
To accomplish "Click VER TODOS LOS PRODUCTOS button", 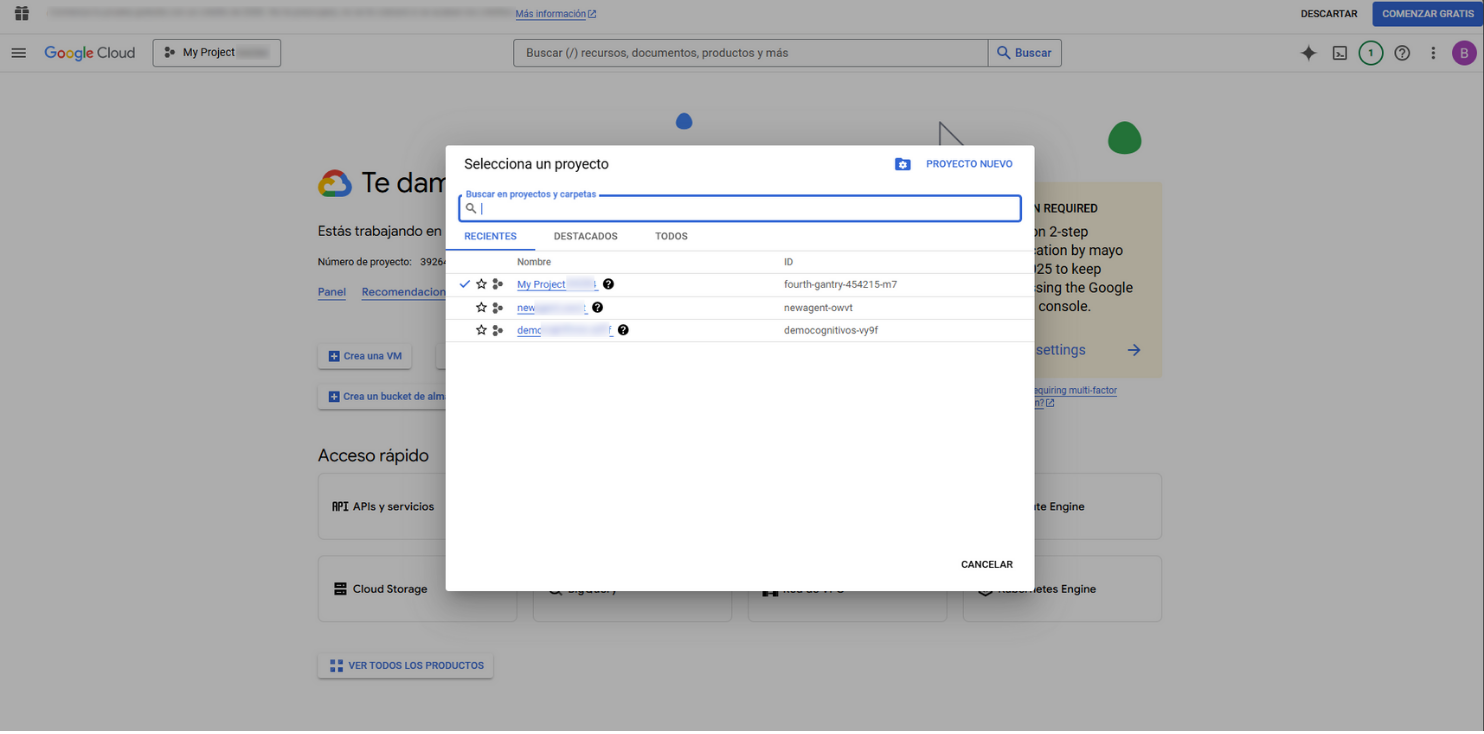I will [x=406, y=666].
